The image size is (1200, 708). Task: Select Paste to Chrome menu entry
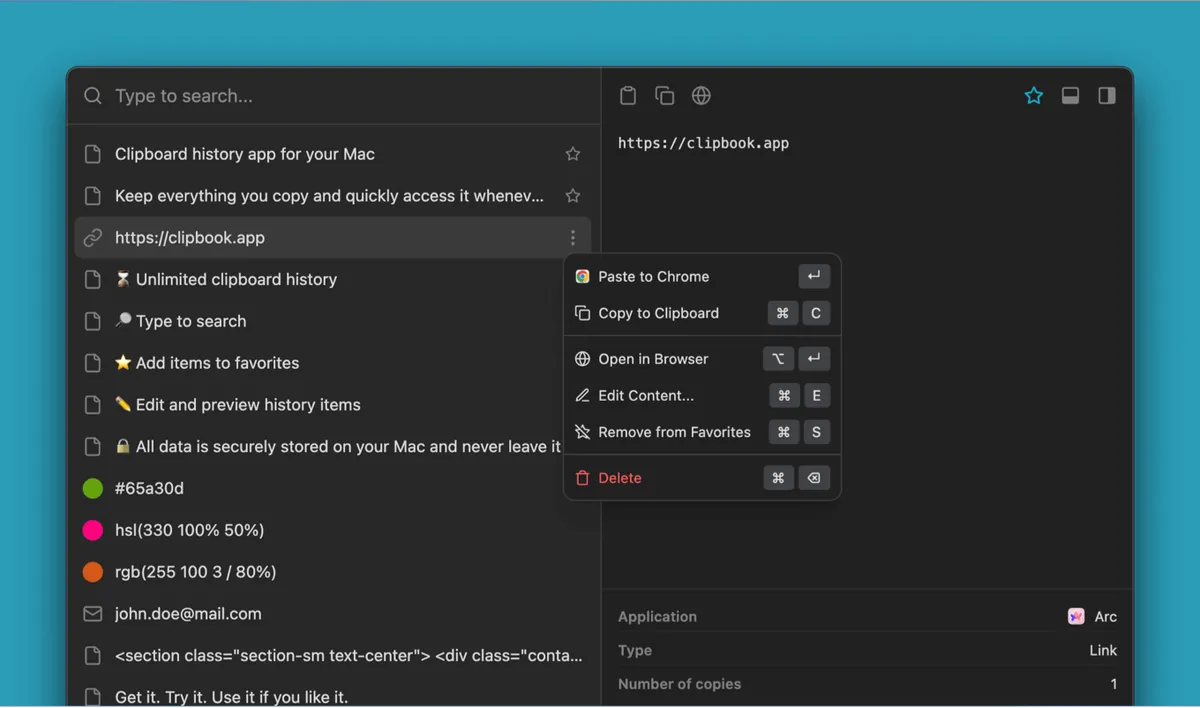702,277
